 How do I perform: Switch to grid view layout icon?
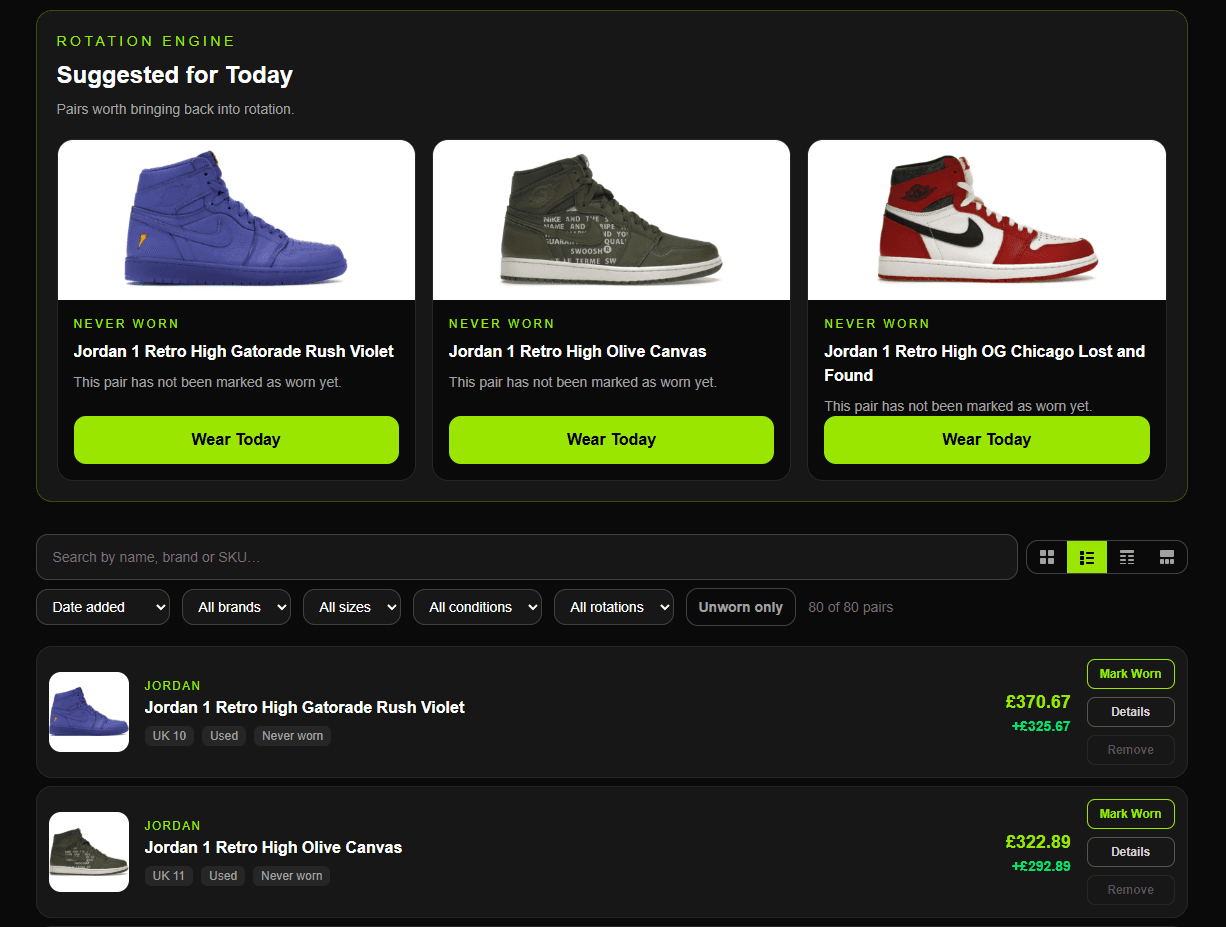pyautogui.click(x=1047, y=557)
